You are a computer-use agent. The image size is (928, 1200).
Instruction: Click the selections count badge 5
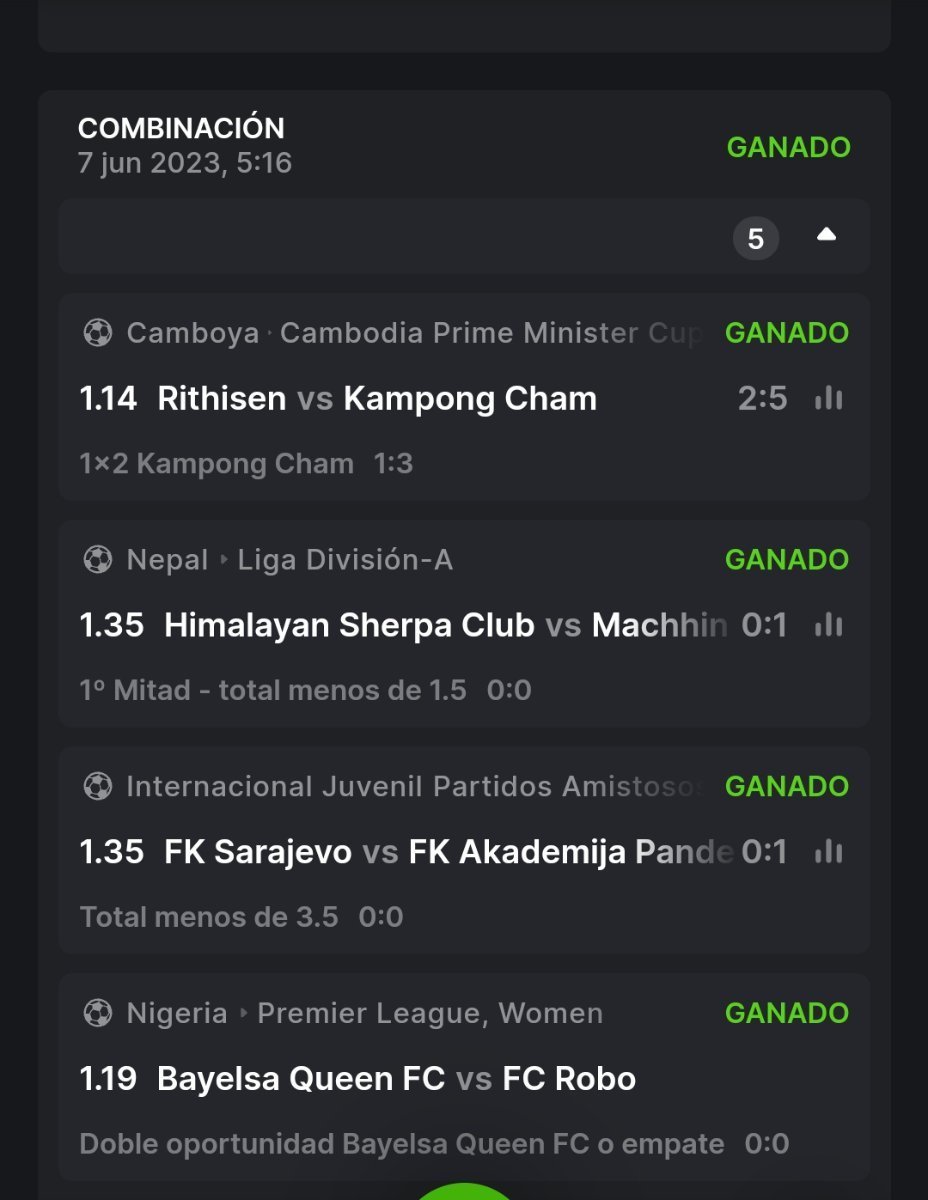point(756,239)
